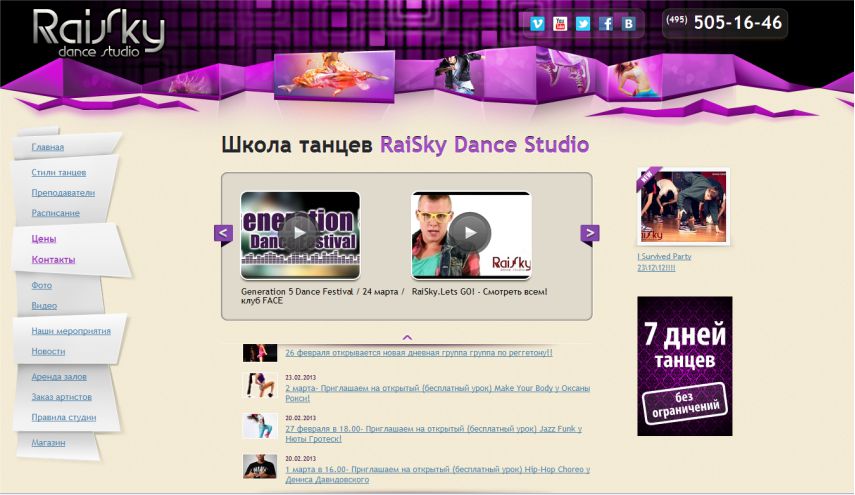Screen dimensions: 855x495
Task: Open the VKontakte social icon
Action: 629,23
